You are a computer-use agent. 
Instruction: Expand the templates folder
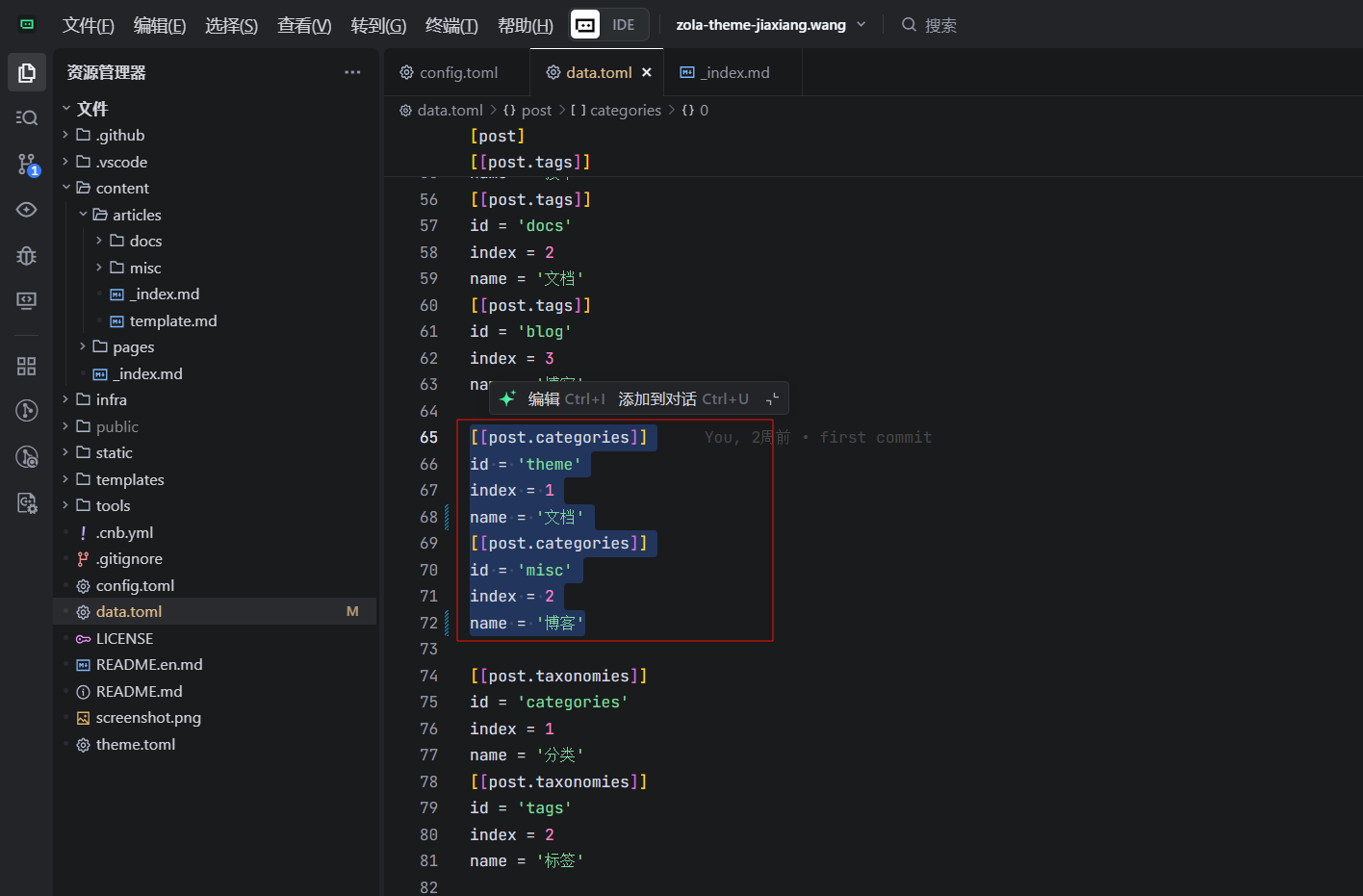pyautogui.click(x=215, y=479)
